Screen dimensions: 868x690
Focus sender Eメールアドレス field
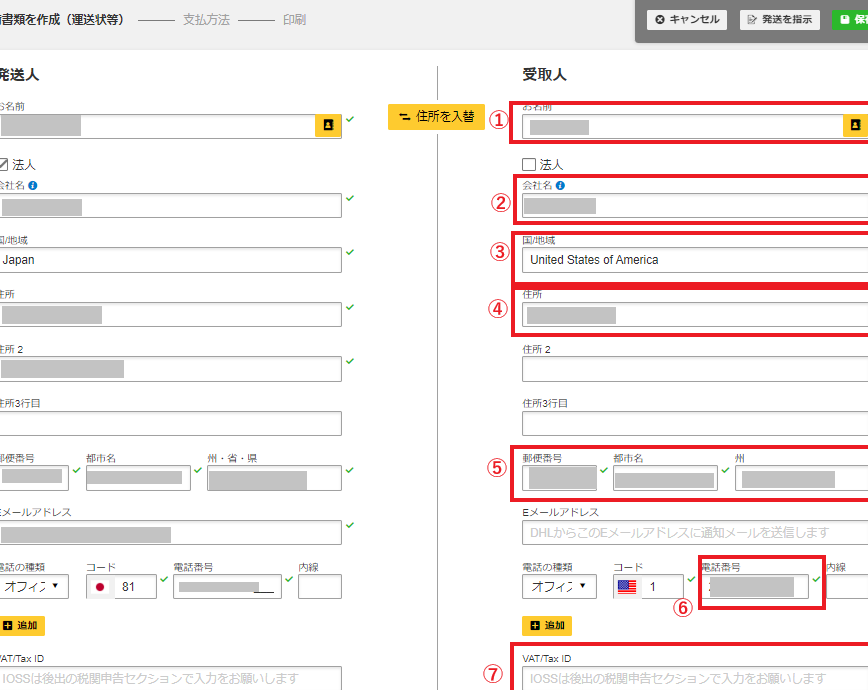(x=170, y=533)
